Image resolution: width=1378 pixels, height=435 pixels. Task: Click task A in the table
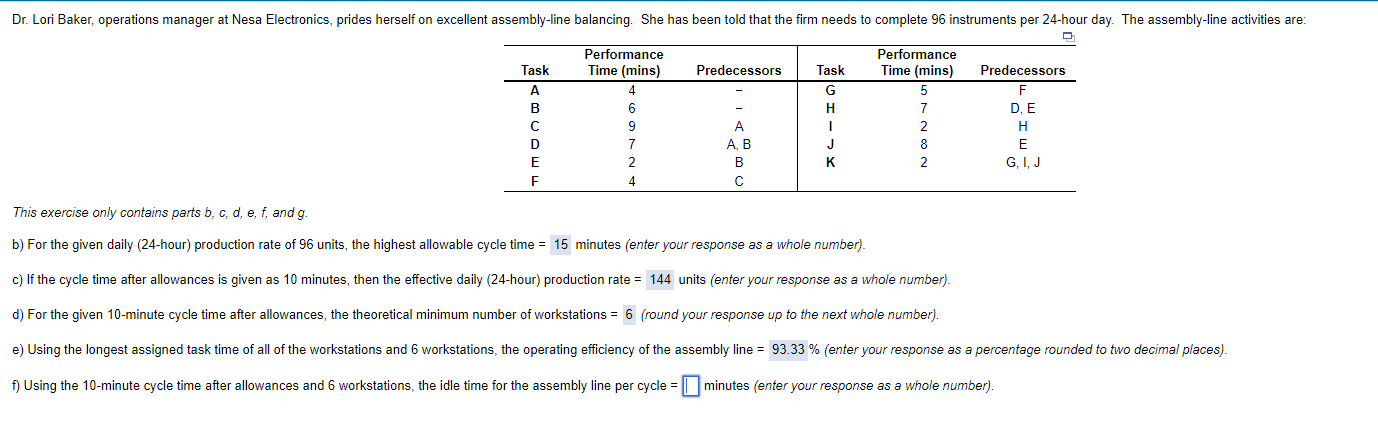tap(535, 89)
